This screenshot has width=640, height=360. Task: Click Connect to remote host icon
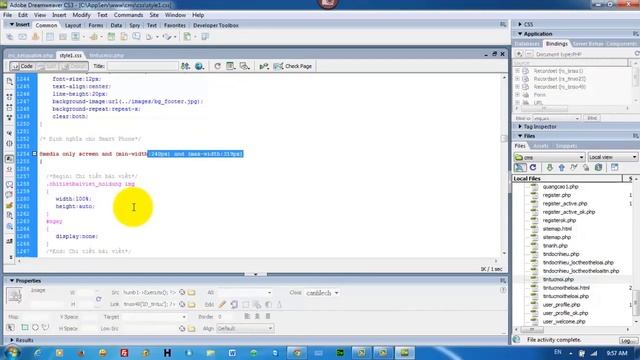coord(520,168)
